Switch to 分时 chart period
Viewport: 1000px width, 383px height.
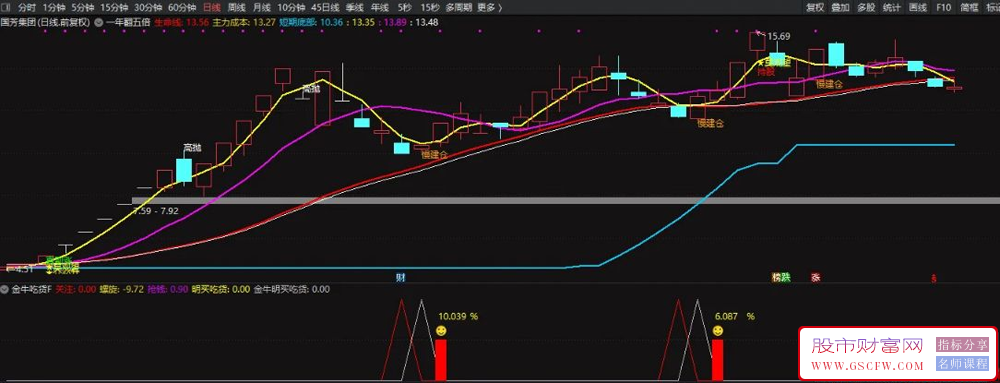pos(27,8)
